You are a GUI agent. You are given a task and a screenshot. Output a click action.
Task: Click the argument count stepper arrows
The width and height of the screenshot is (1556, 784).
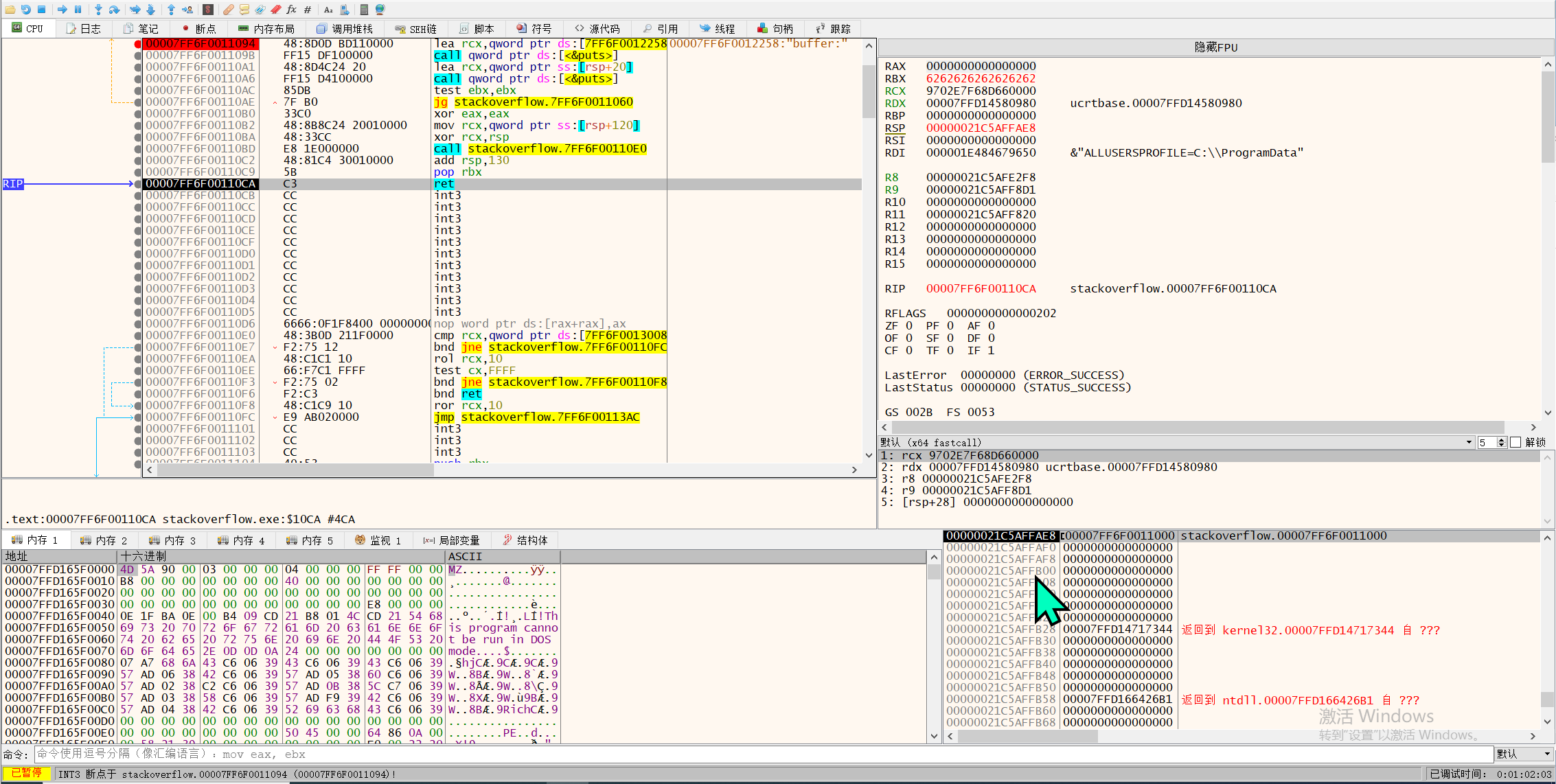[1501, 442]
